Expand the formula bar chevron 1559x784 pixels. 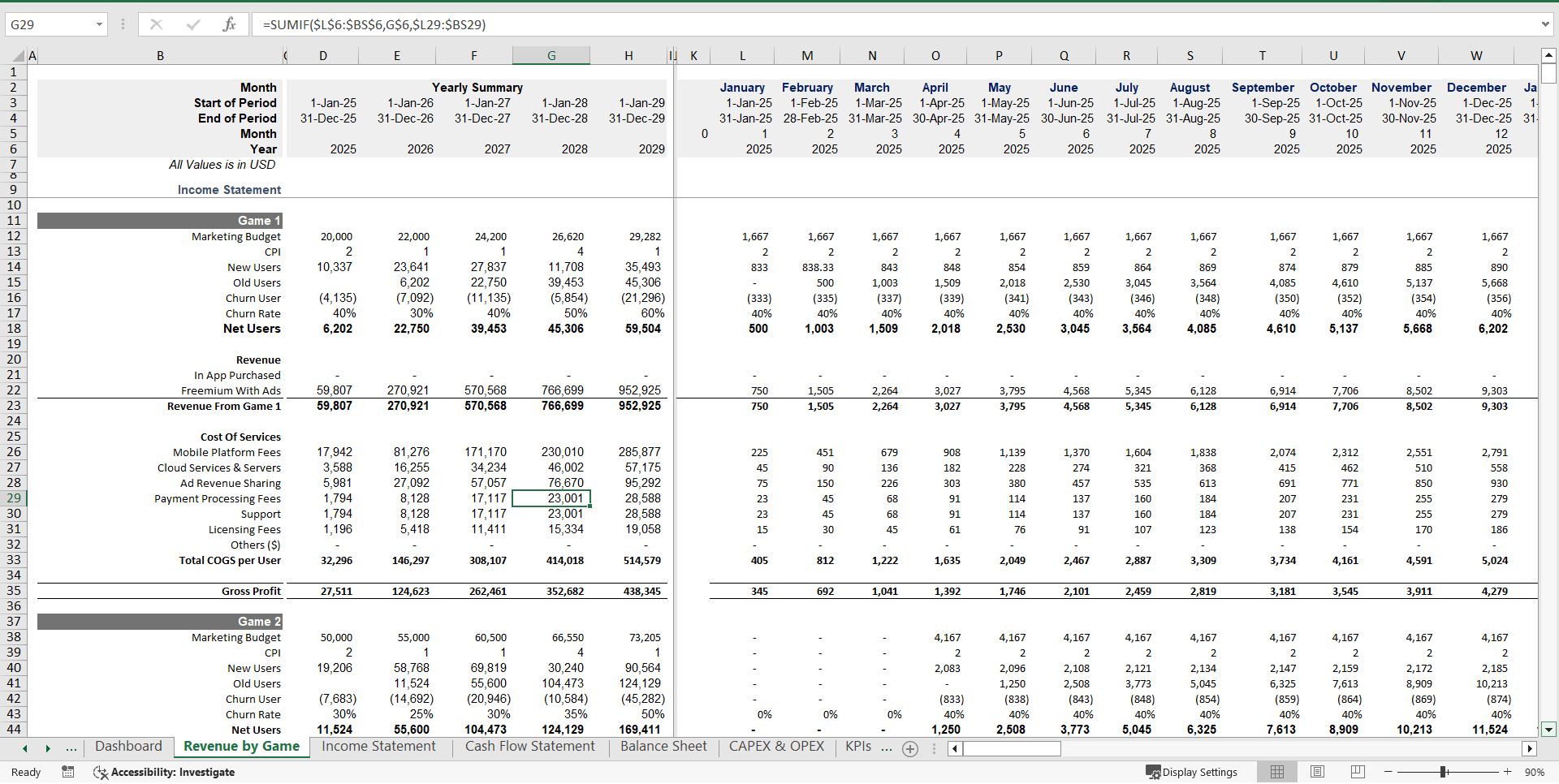coord(1545,24)
